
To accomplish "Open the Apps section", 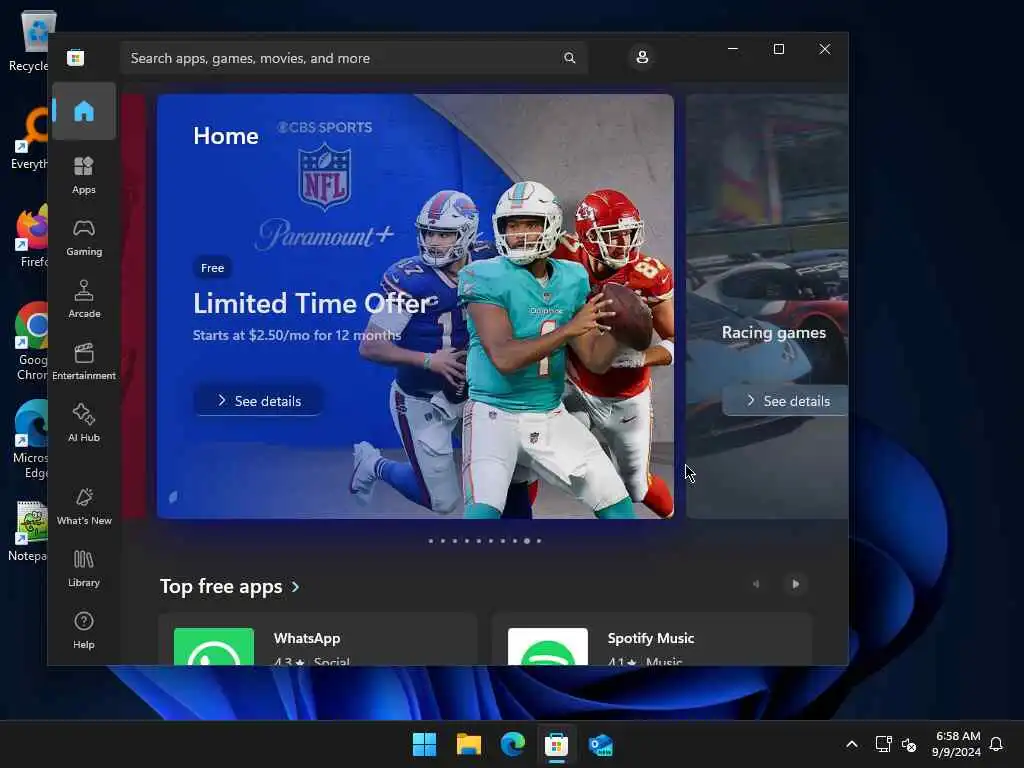I will 84,175.
